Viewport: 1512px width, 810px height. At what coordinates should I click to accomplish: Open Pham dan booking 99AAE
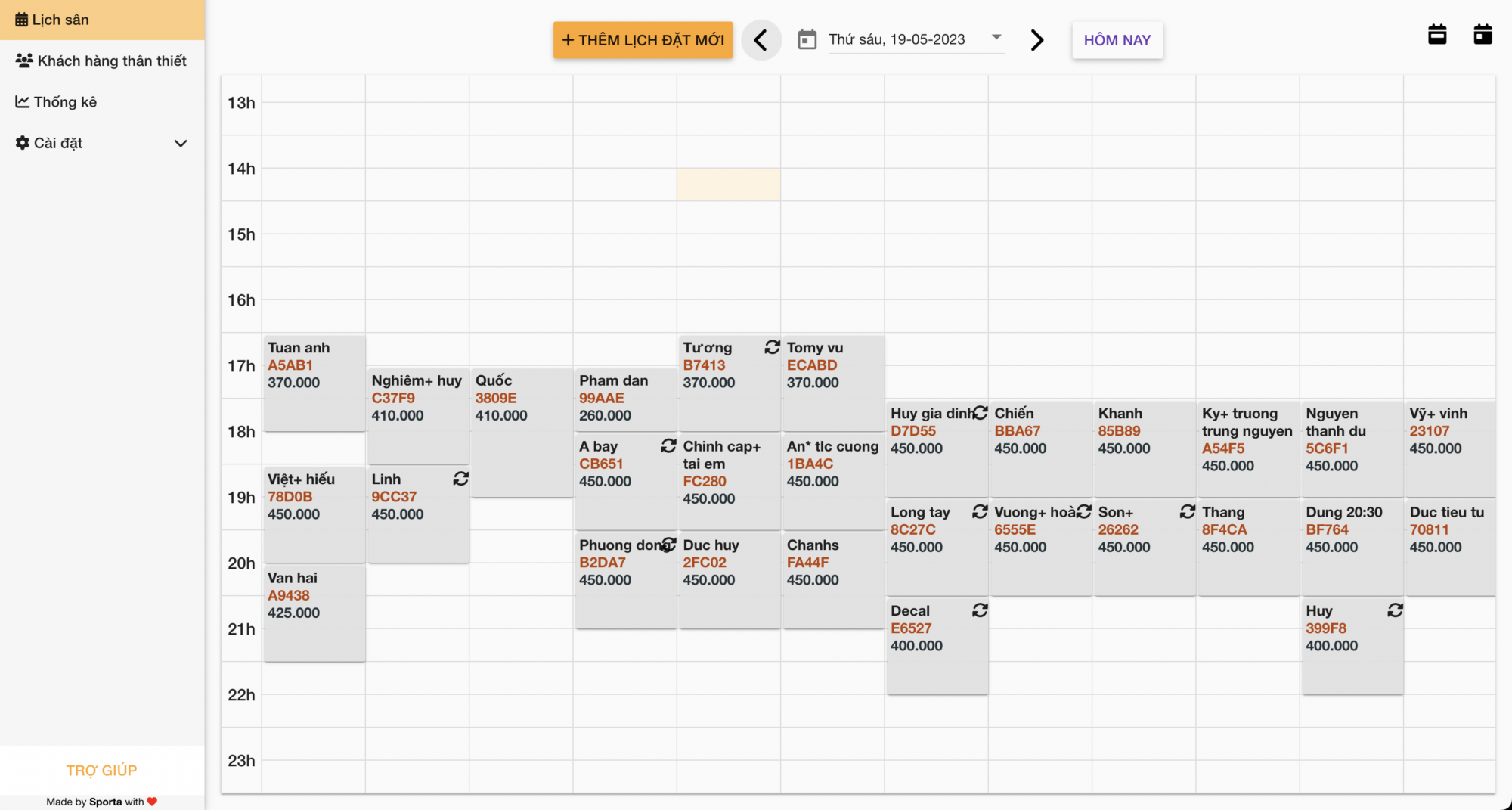pos(626,399)
